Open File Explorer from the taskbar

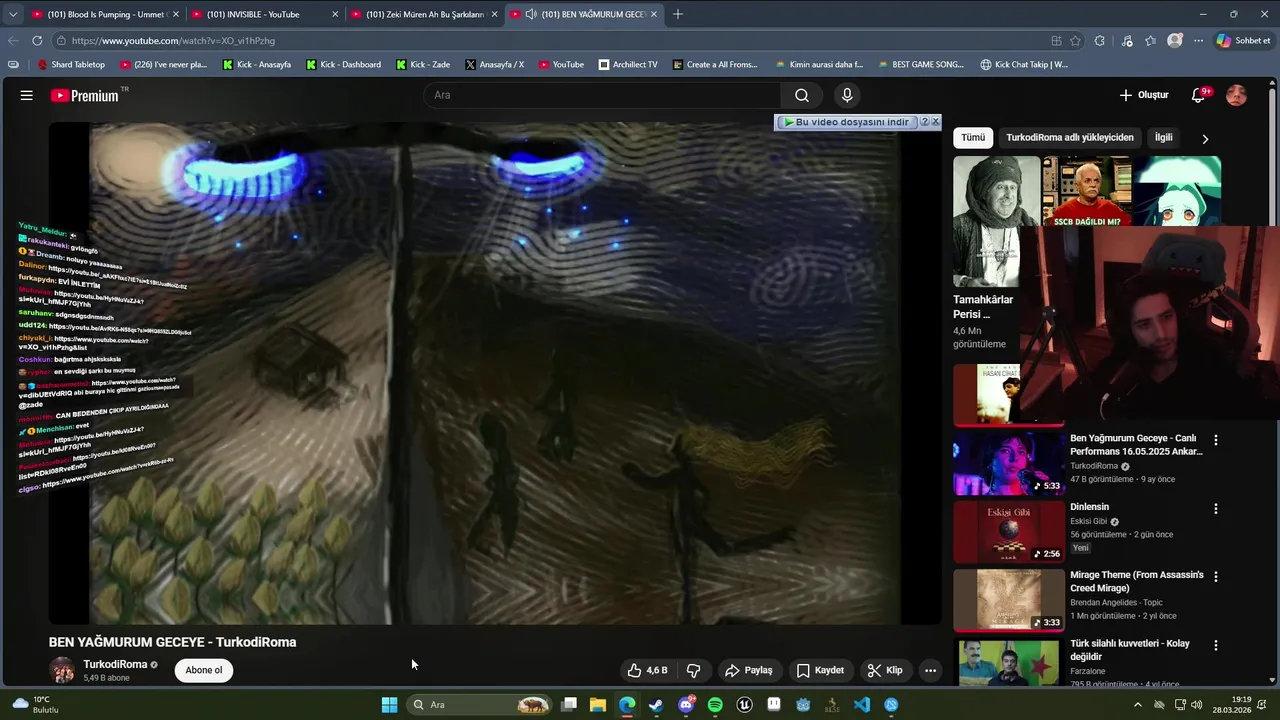point(598,705)
